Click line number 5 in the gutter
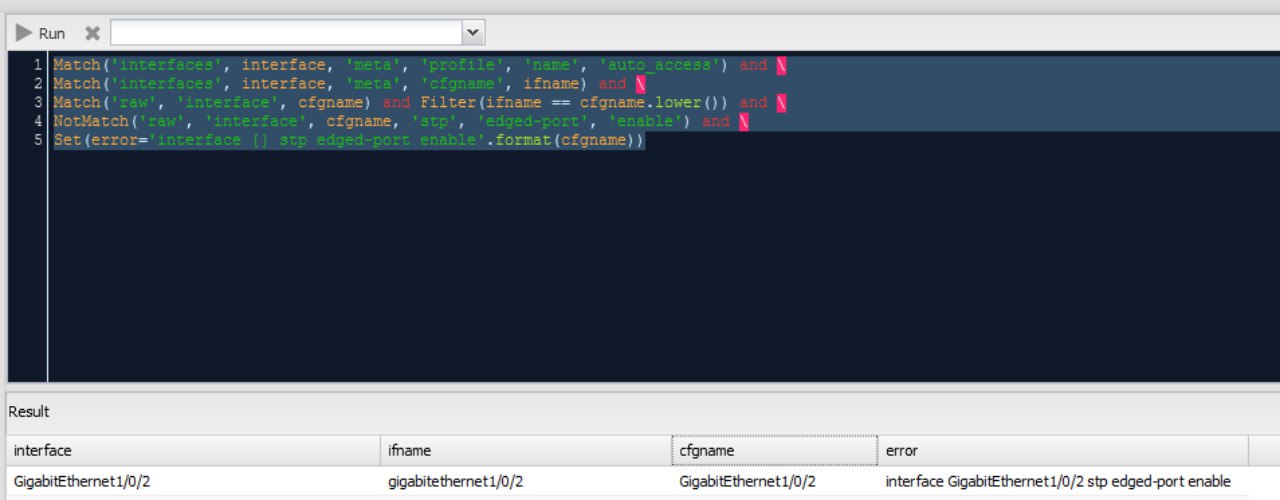The image size is (1280, 500). tap(38, 141)
